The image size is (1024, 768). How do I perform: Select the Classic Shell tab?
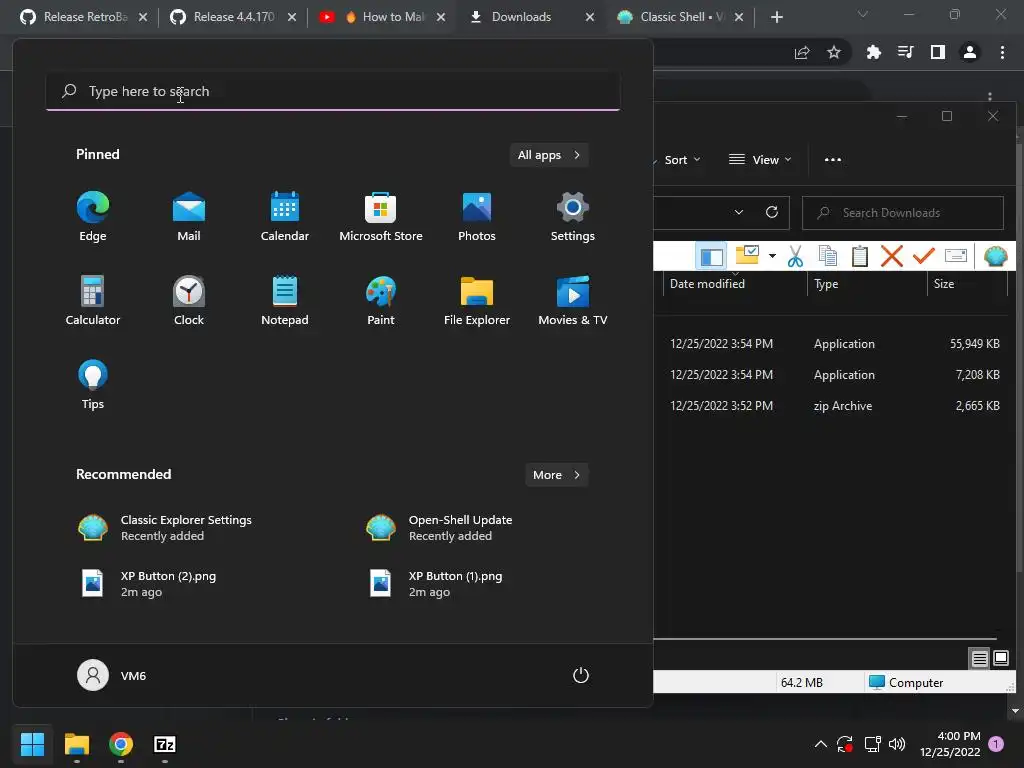coord(680,17)
